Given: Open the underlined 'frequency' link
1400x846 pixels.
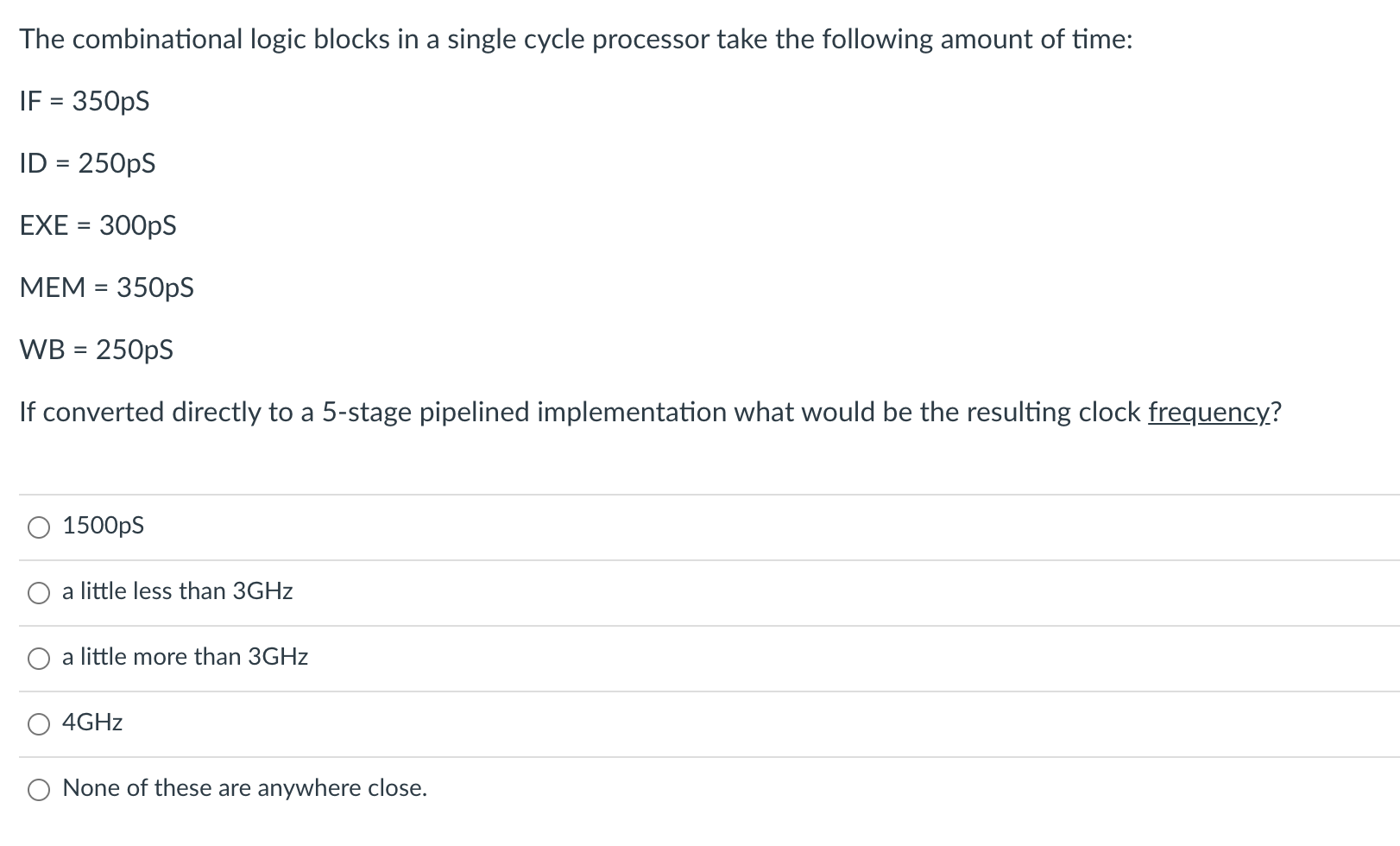Looking at the screenshot, I should (1210, 413).
